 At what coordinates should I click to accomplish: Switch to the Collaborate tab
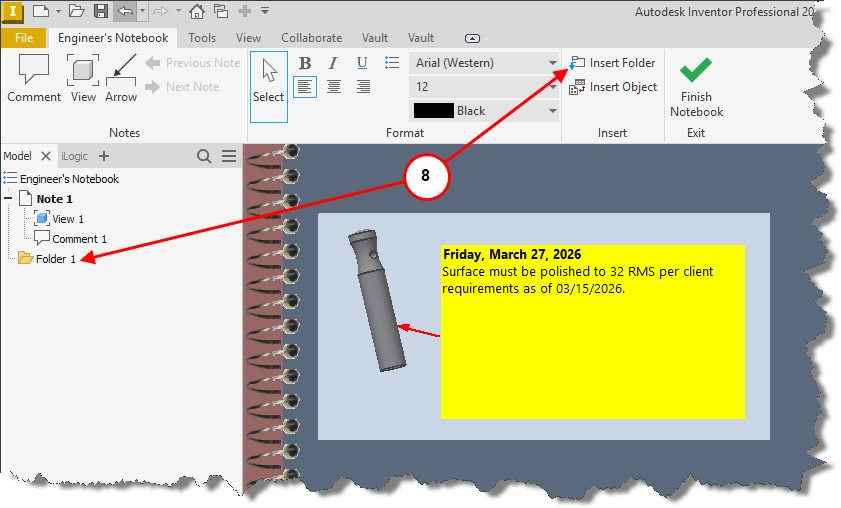click(312, 38)
